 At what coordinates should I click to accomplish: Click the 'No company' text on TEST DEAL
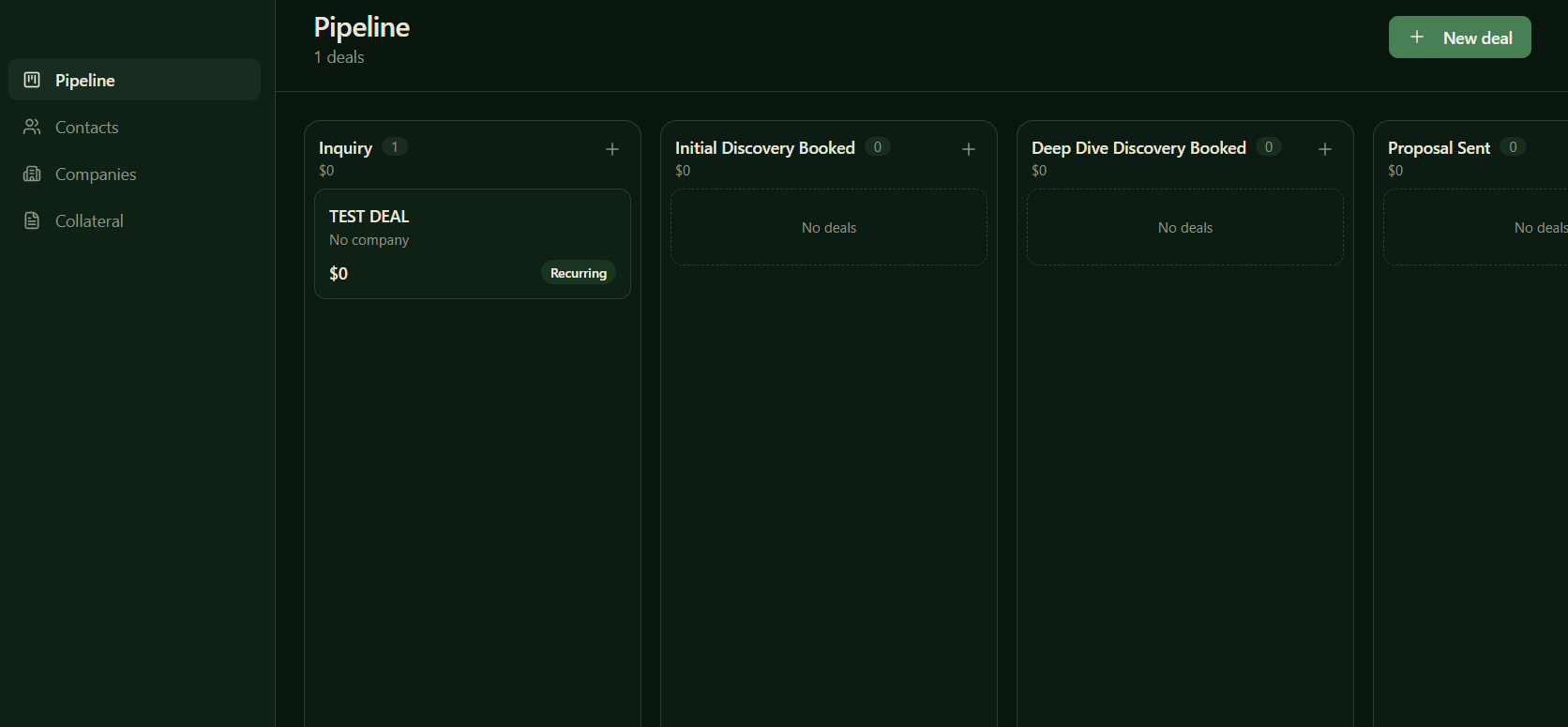[x=369, y=240]
